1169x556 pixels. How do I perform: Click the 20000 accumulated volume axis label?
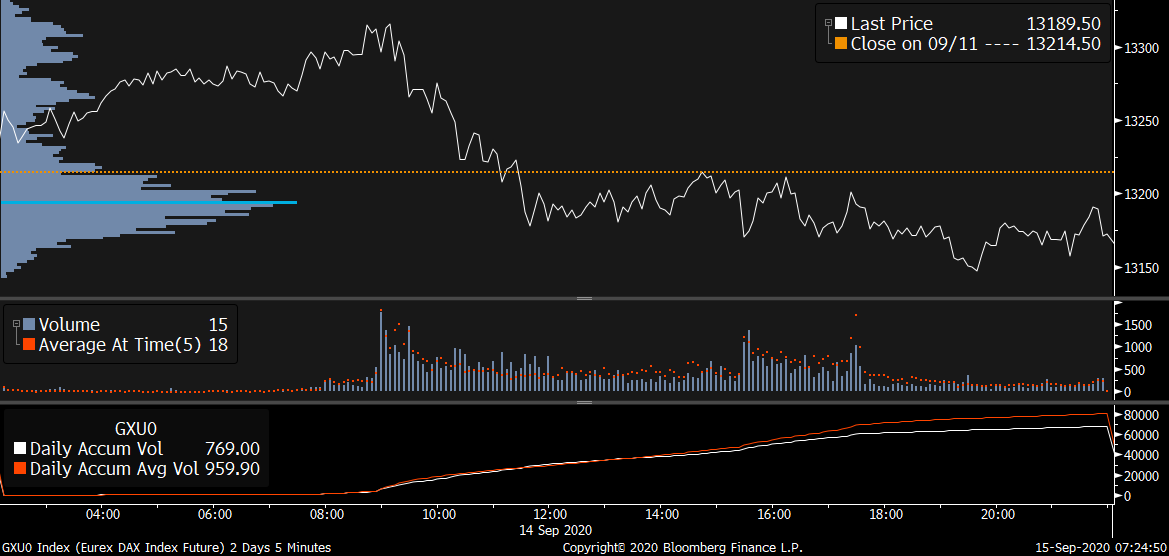[1141, 476]
